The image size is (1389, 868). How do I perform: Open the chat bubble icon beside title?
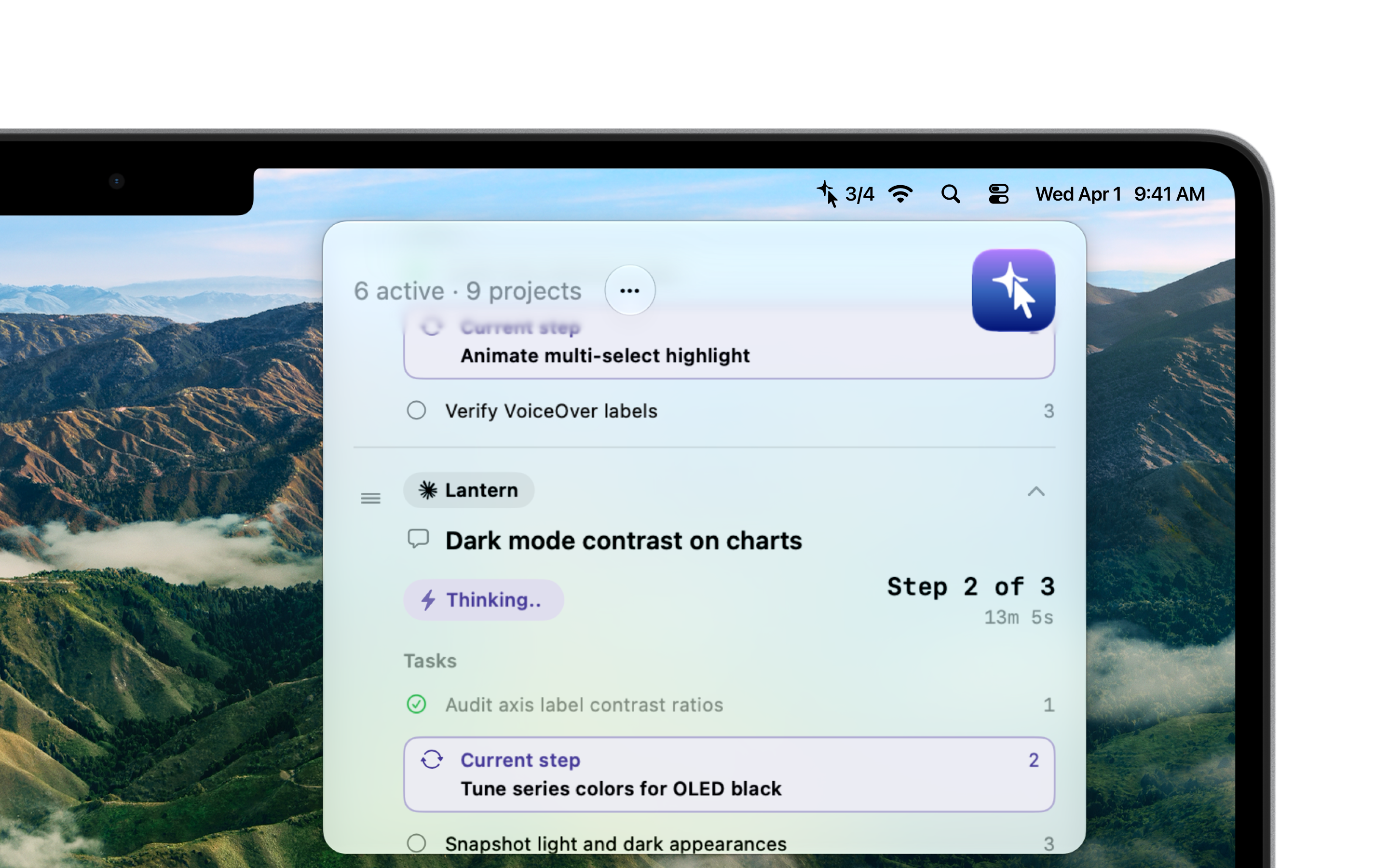click(418, 539)
